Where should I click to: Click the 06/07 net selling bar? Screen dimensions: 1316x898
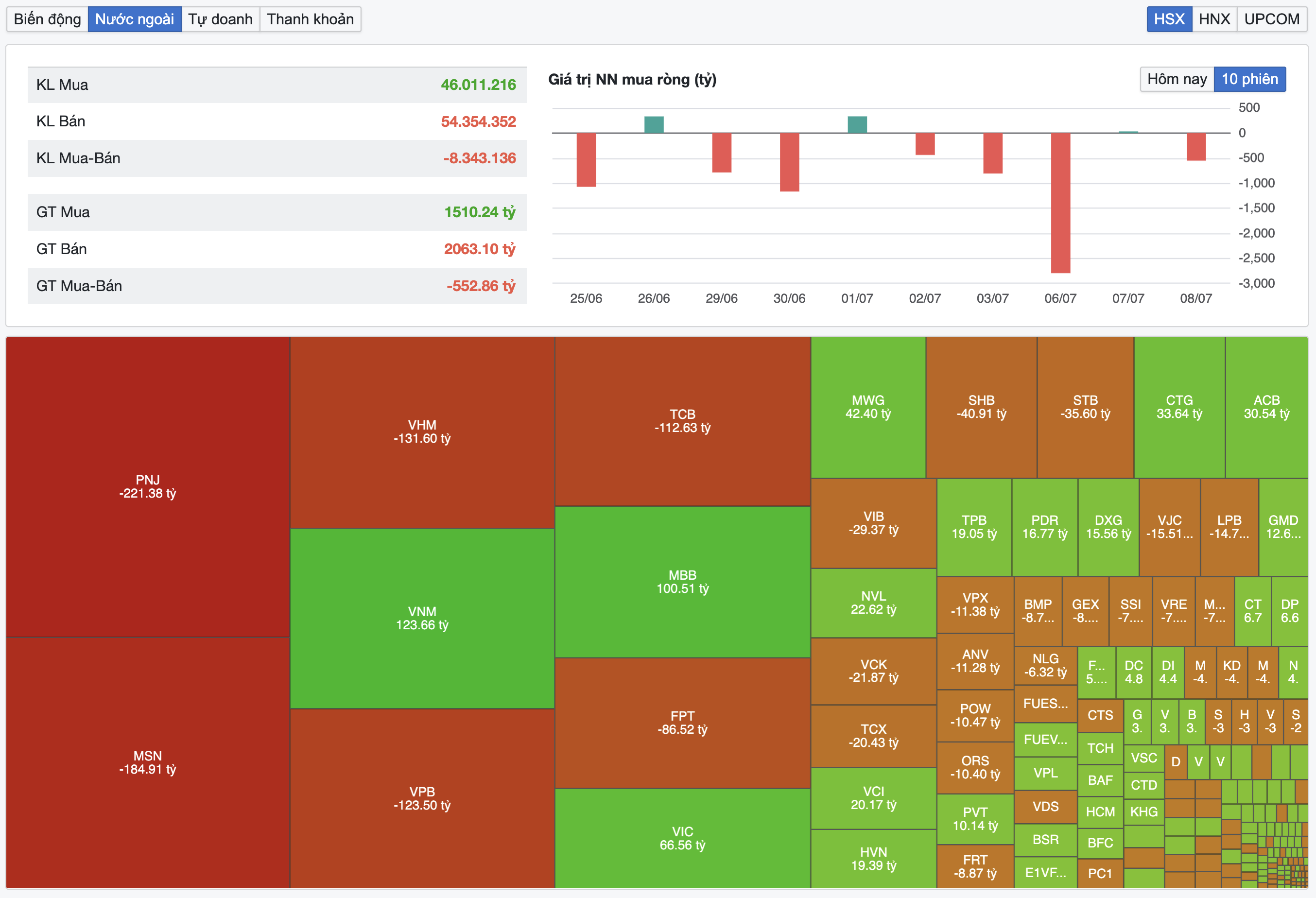[1060, 203]
